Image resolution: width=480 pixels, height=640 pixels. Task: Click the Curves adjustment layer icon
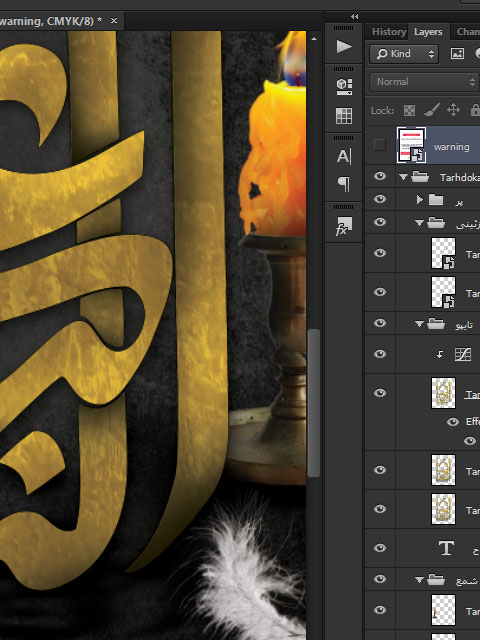tap(463, 354)
